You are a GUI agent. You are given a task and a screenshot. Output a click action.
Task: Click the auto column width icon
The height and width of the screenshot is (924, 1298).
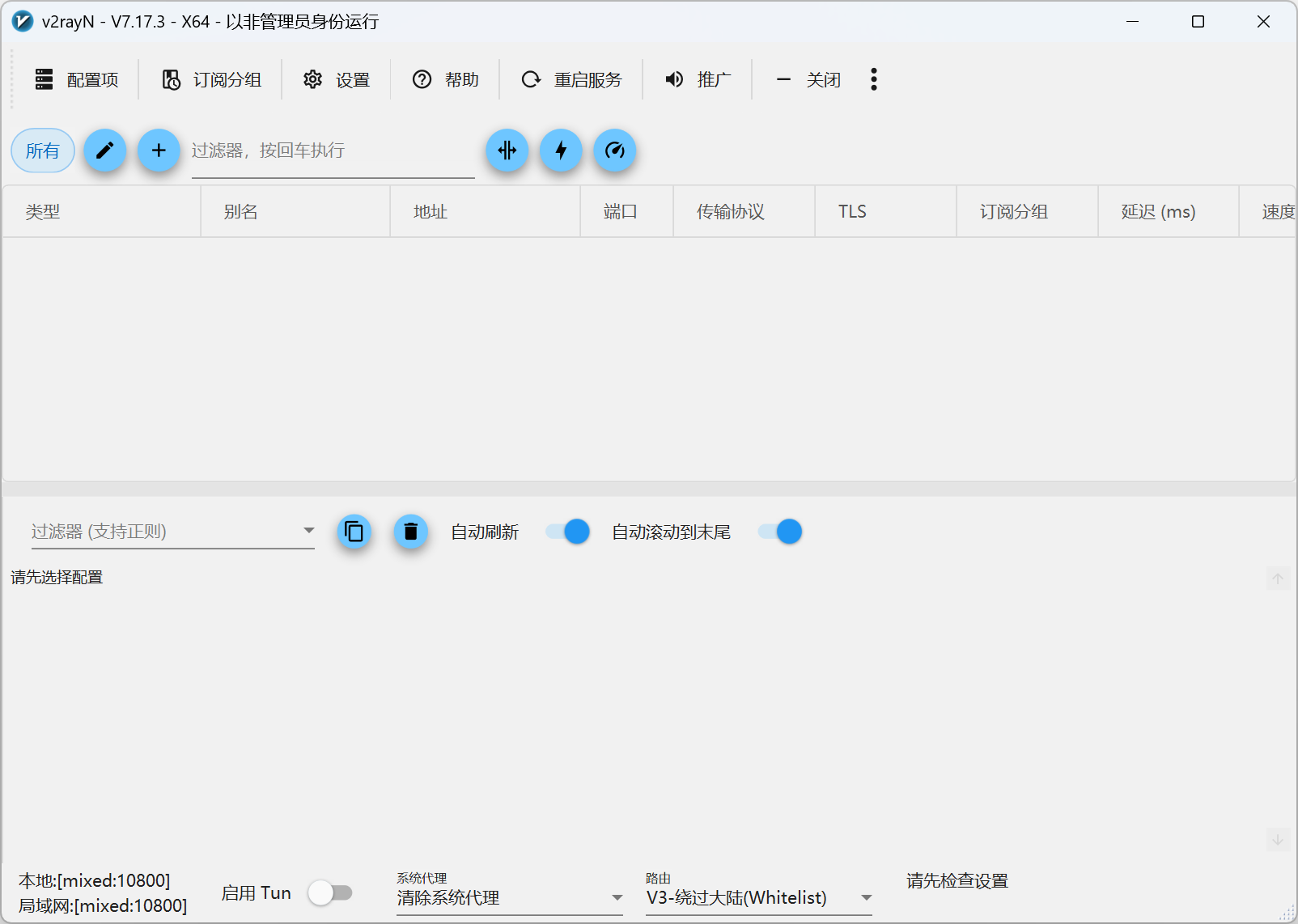click(507, 150)
